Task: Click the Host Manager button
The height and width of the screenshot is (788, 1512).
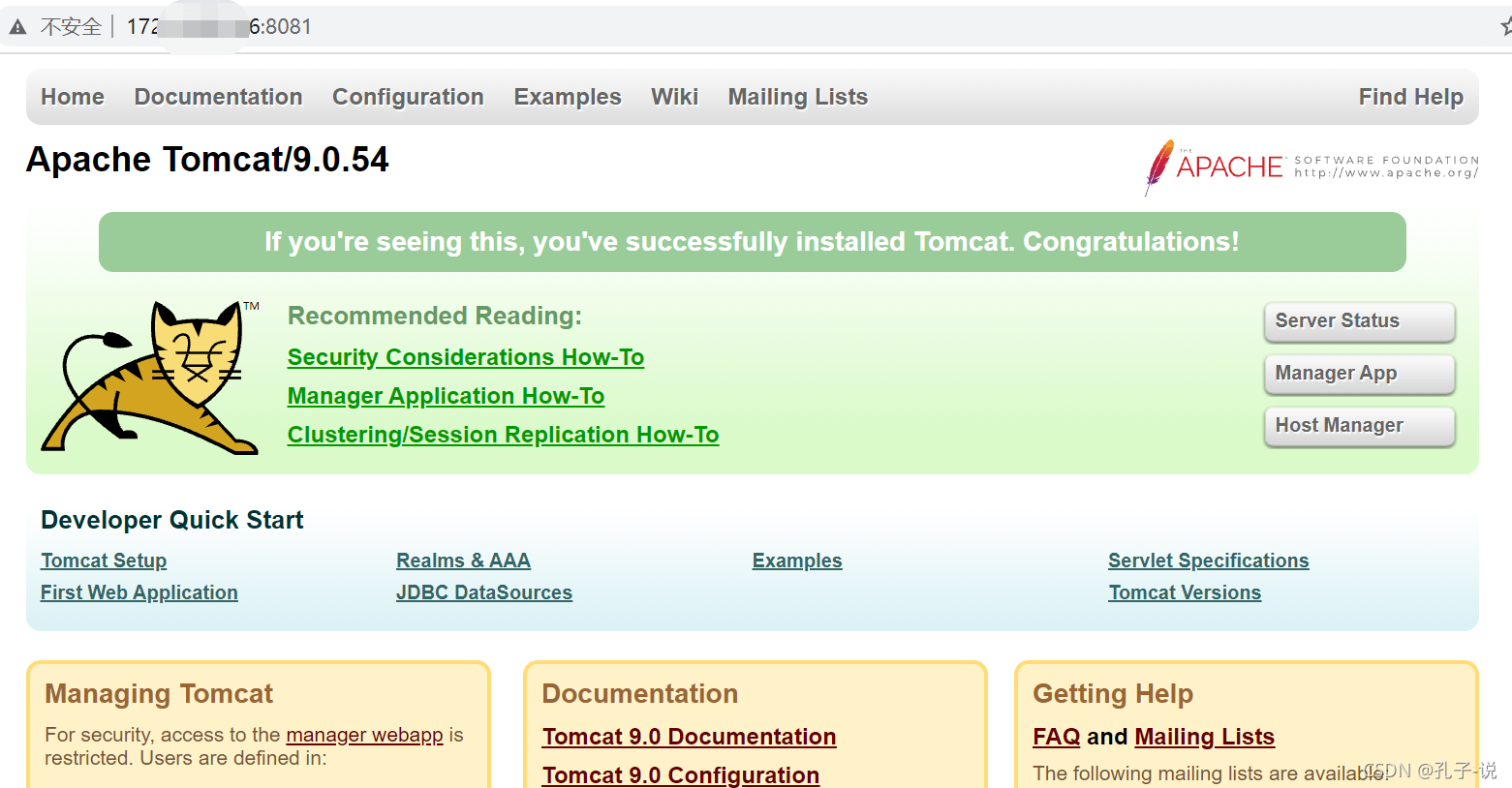Action: tap(1360, 426)
